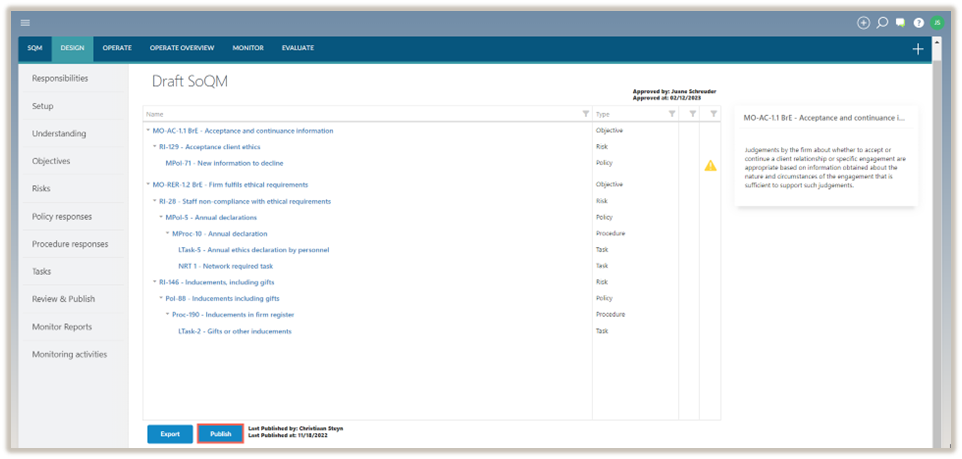Image resolution: width=962 pixels, height=459 pixels.
Task: Open LTask-2 Gifts or other inducements
Action: click(234, 331)
